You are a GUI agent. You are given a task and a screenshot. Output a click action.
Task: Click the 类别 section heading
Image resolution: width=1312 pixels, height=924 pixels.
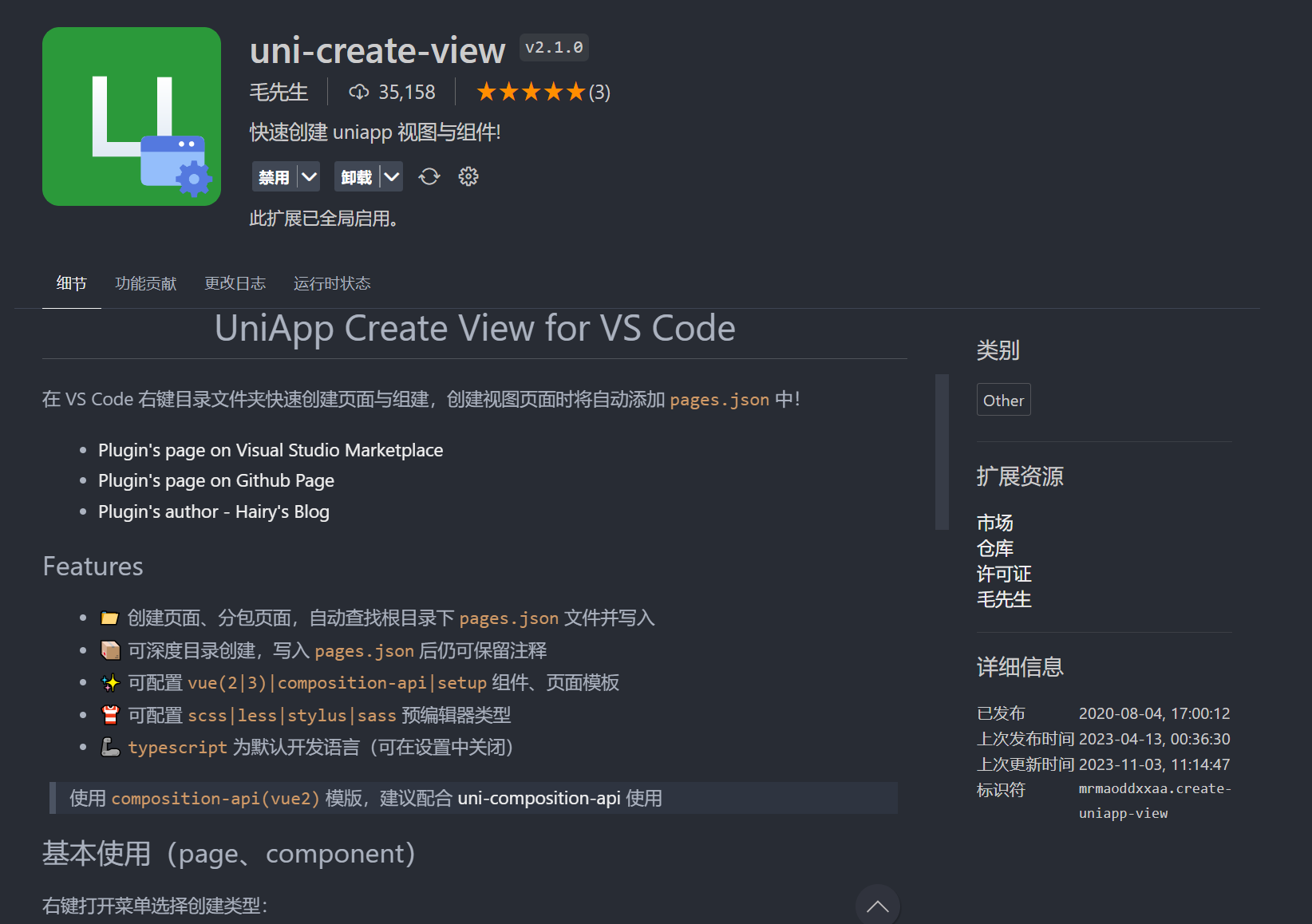[x=998, y=350]
